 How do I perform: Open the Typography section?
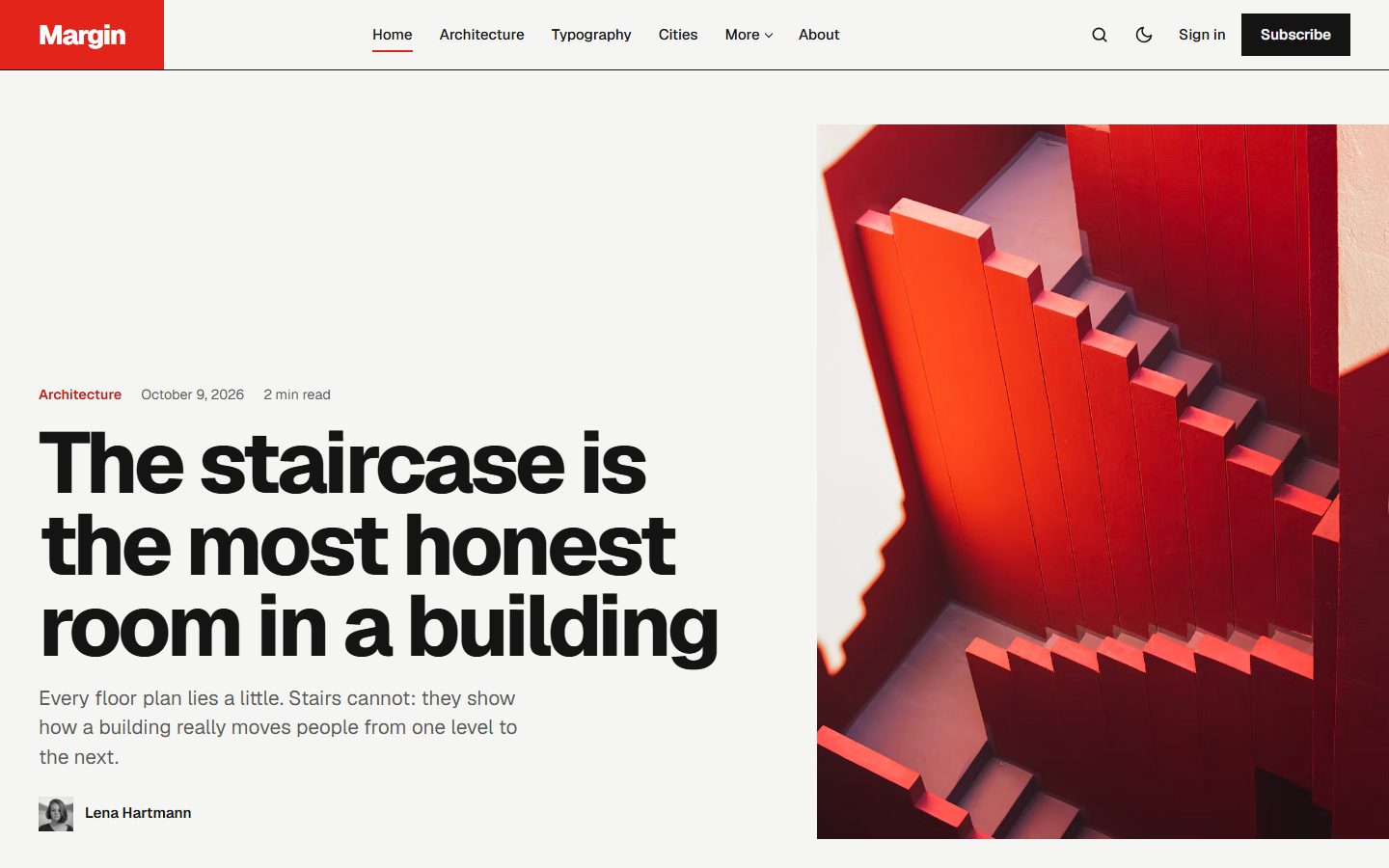click(591, 35)
